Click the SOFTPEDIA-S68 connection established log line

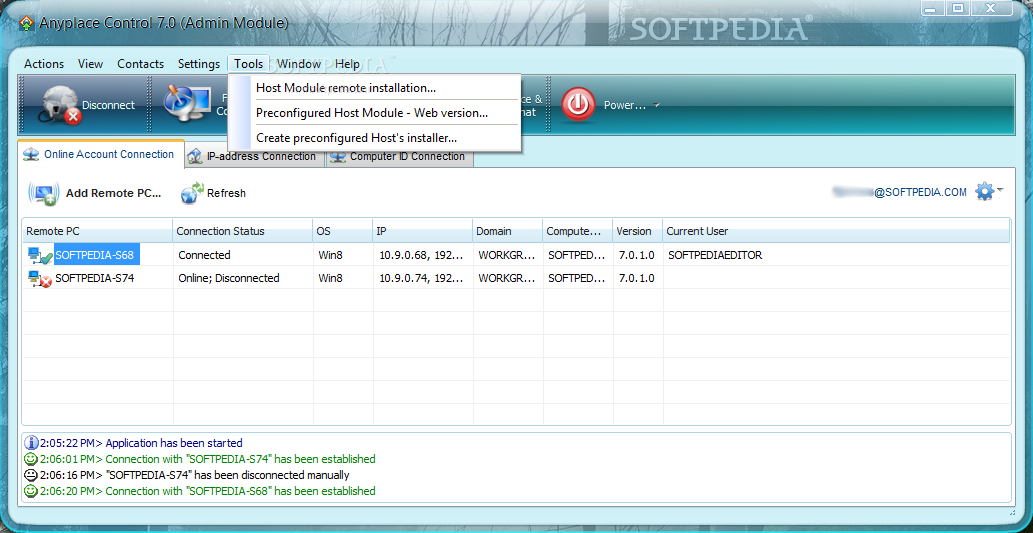(208, 491)
